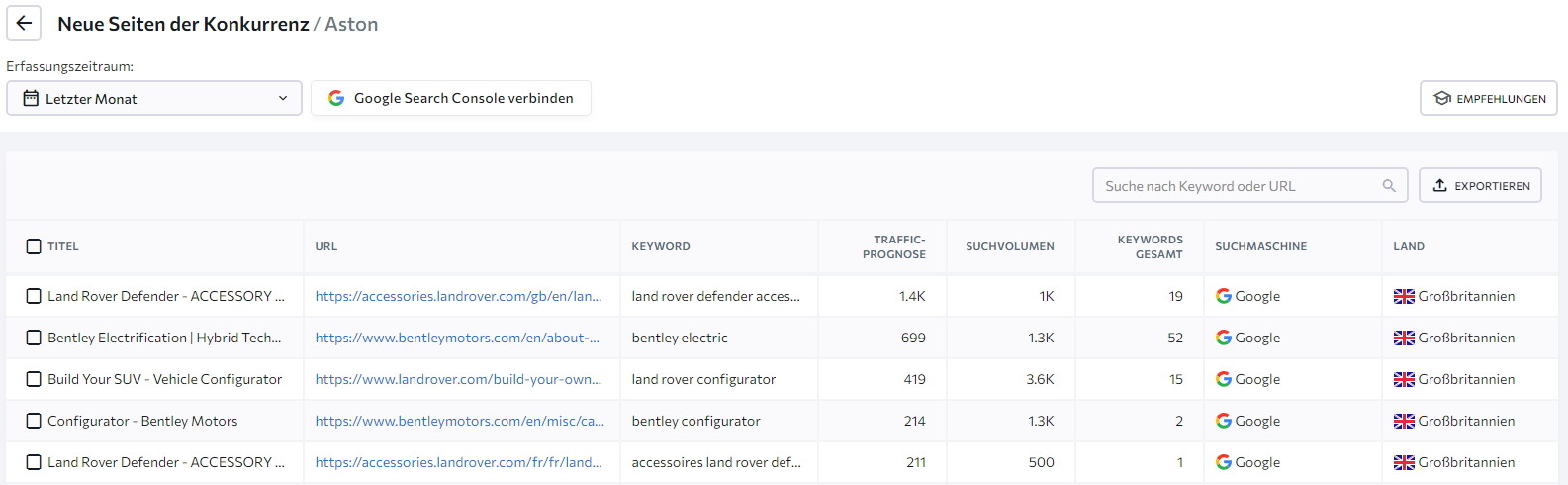Sort by Suchvolumen column header
Image resolution: width=1568 pixels, height=485 pixels.
[1009, 246]
